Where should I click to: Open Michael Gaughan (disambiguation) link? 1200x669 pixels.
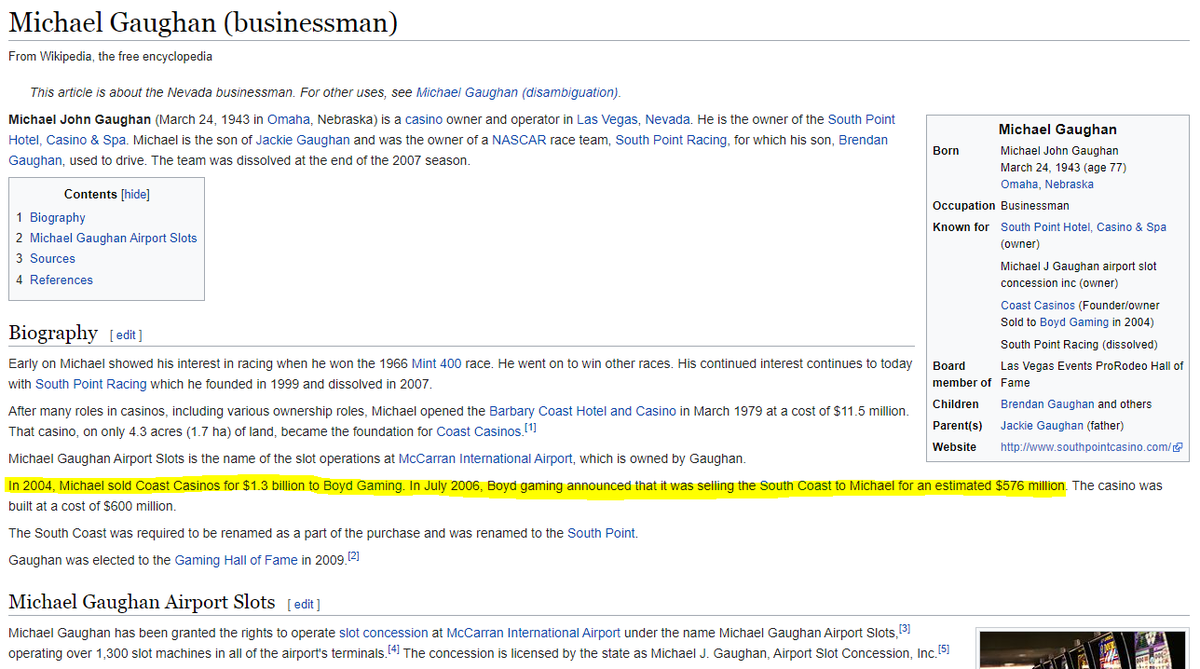click(x=517, y=92)
